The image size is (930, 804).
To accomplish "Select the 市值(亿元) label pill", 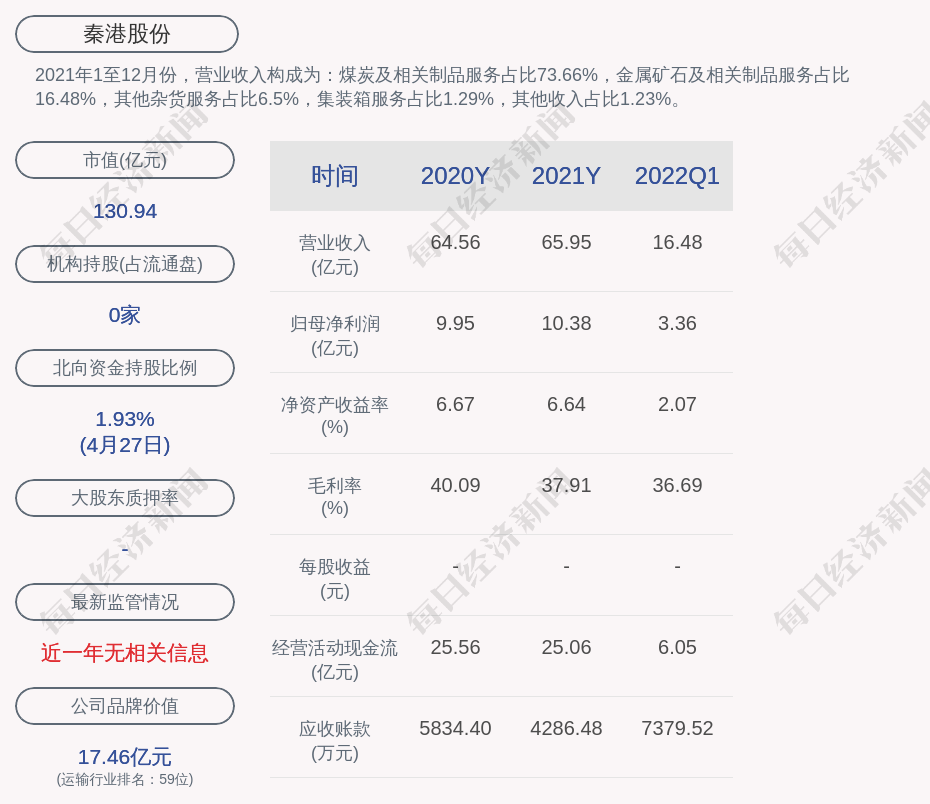I will click(x=125, y=160).
